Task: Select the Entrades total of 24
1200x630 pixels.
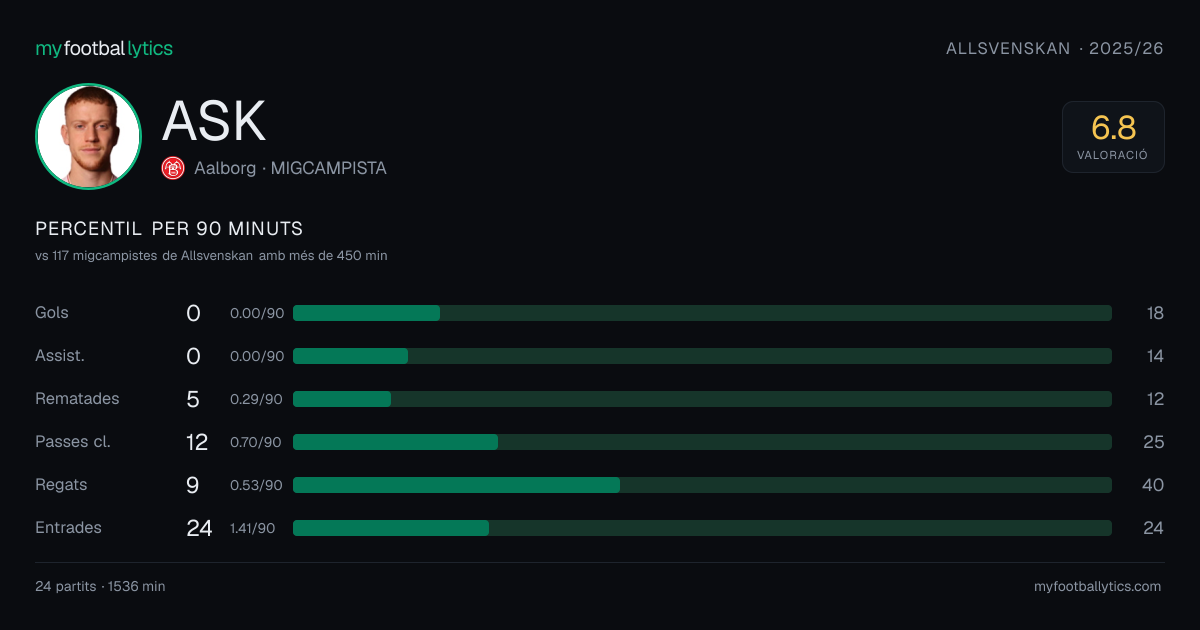Action: pyautogui.click(x=199, y=528)
